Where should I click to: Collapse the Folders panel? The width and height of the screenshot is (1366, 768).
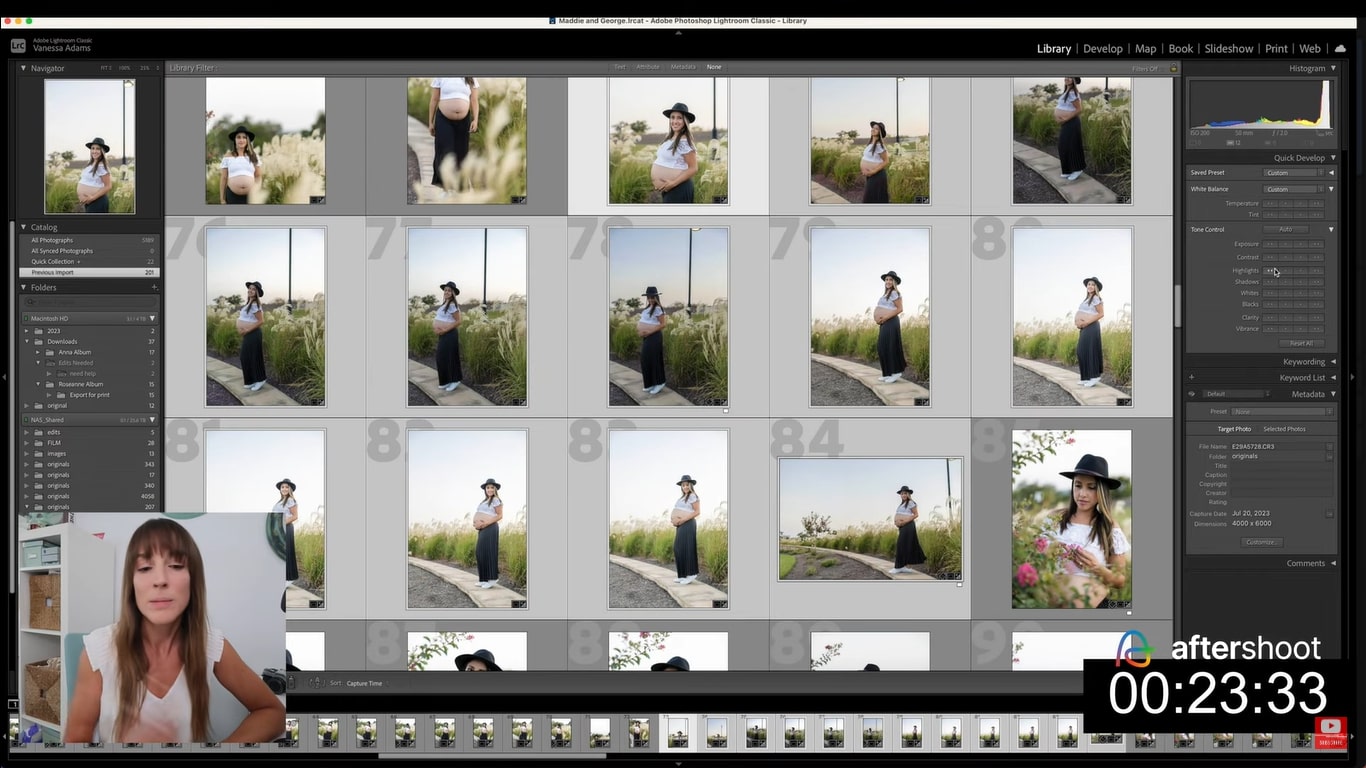coord(24,287)
